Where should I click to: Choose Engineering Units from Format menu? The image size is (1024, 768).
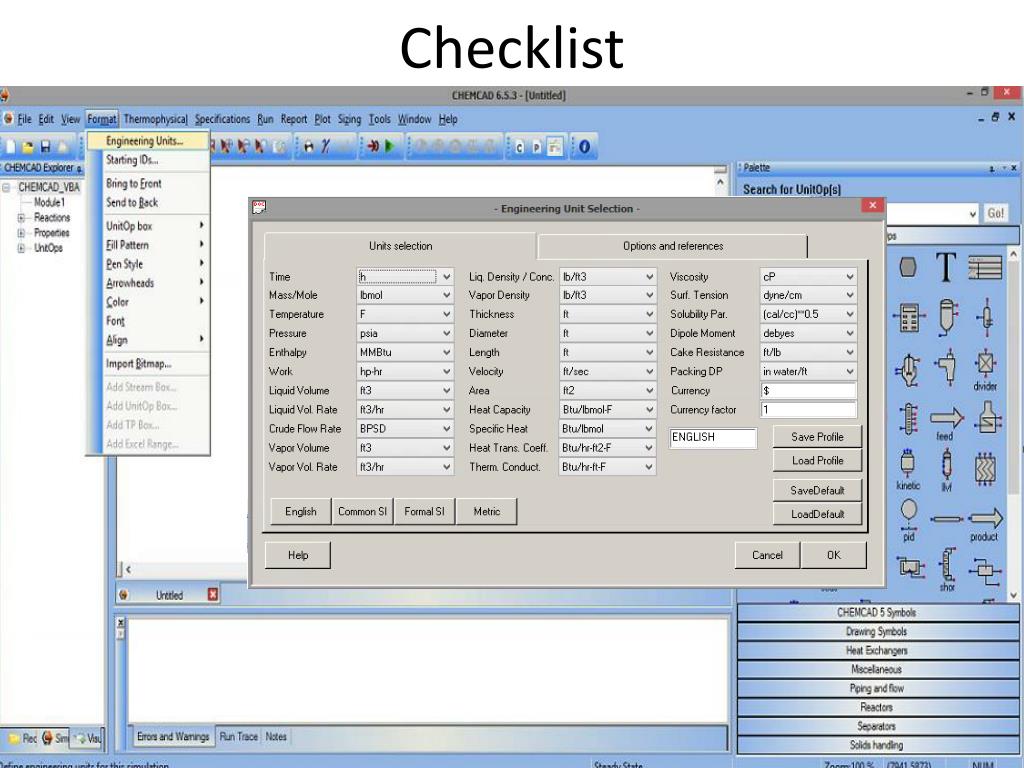(x=148, y=141)
